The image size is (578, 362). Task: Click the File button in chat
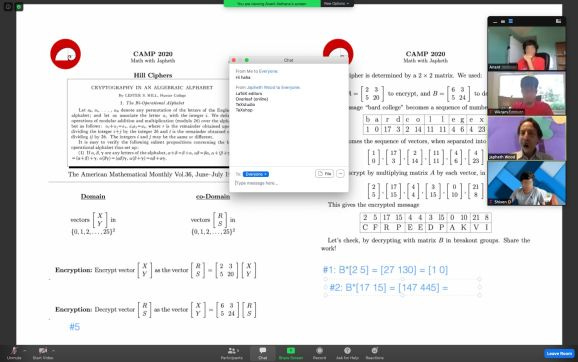(324, 173)
